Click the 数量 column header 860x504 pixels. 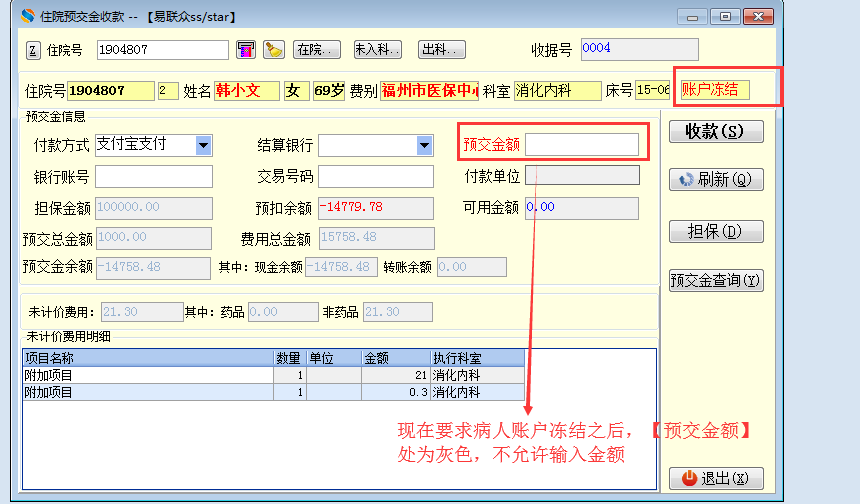point(290,358)
